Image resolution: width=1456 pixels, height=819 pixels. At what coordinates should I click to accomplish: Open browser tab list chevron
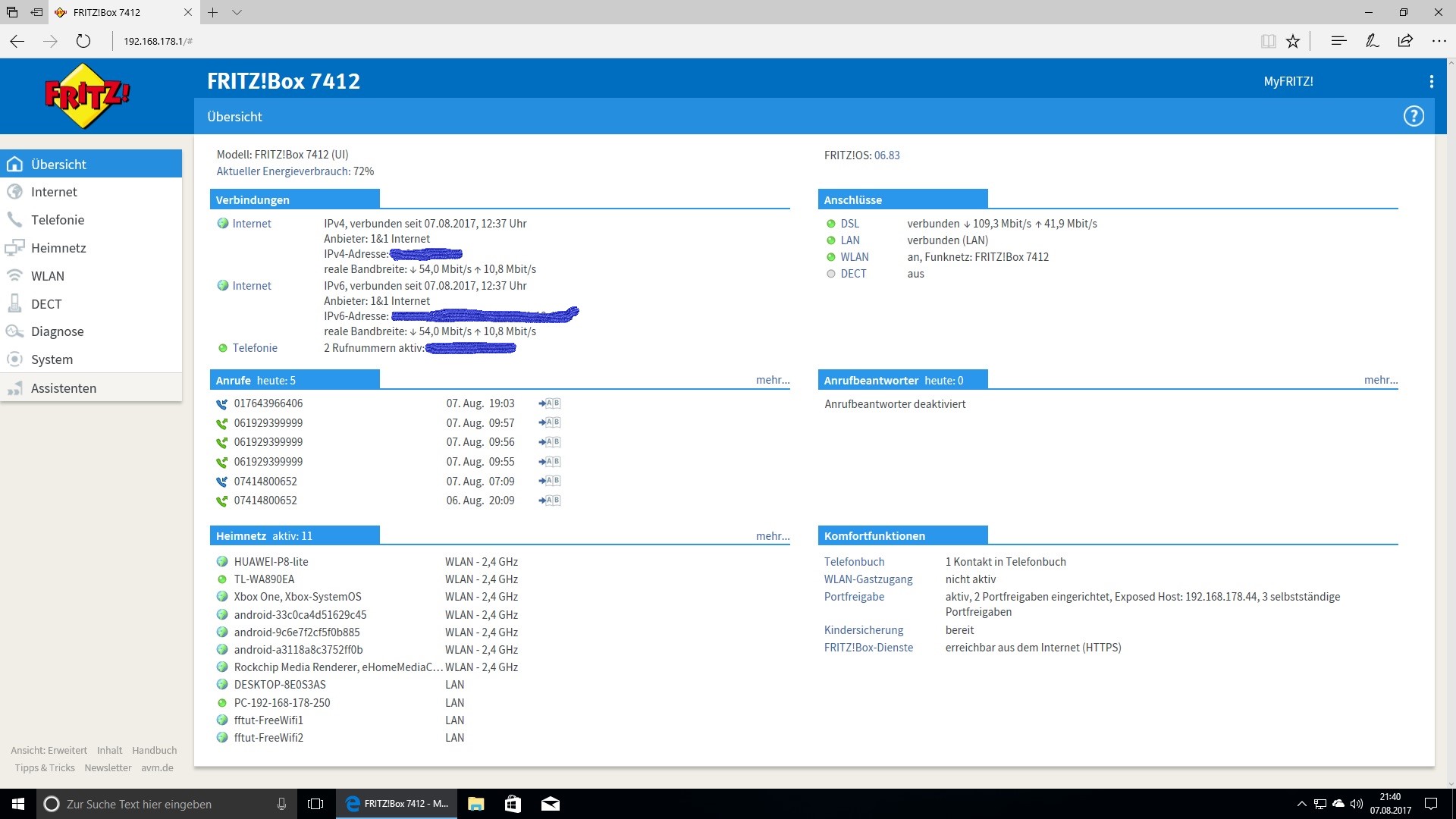237,12
